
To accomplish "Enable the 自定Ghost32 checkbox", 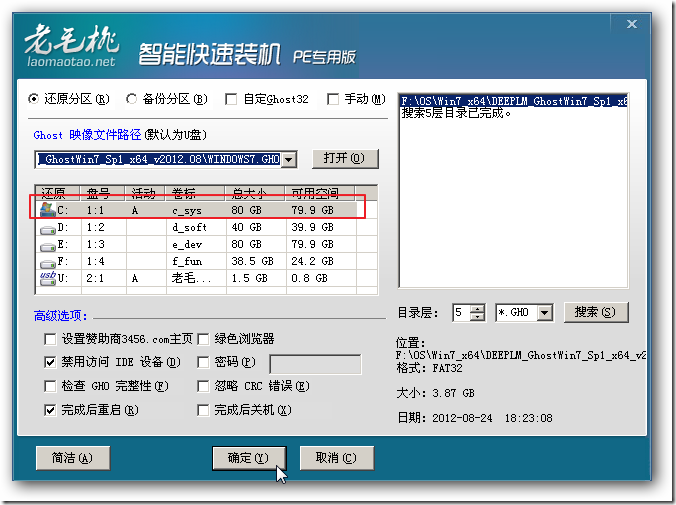I will (x=231, y=100).
